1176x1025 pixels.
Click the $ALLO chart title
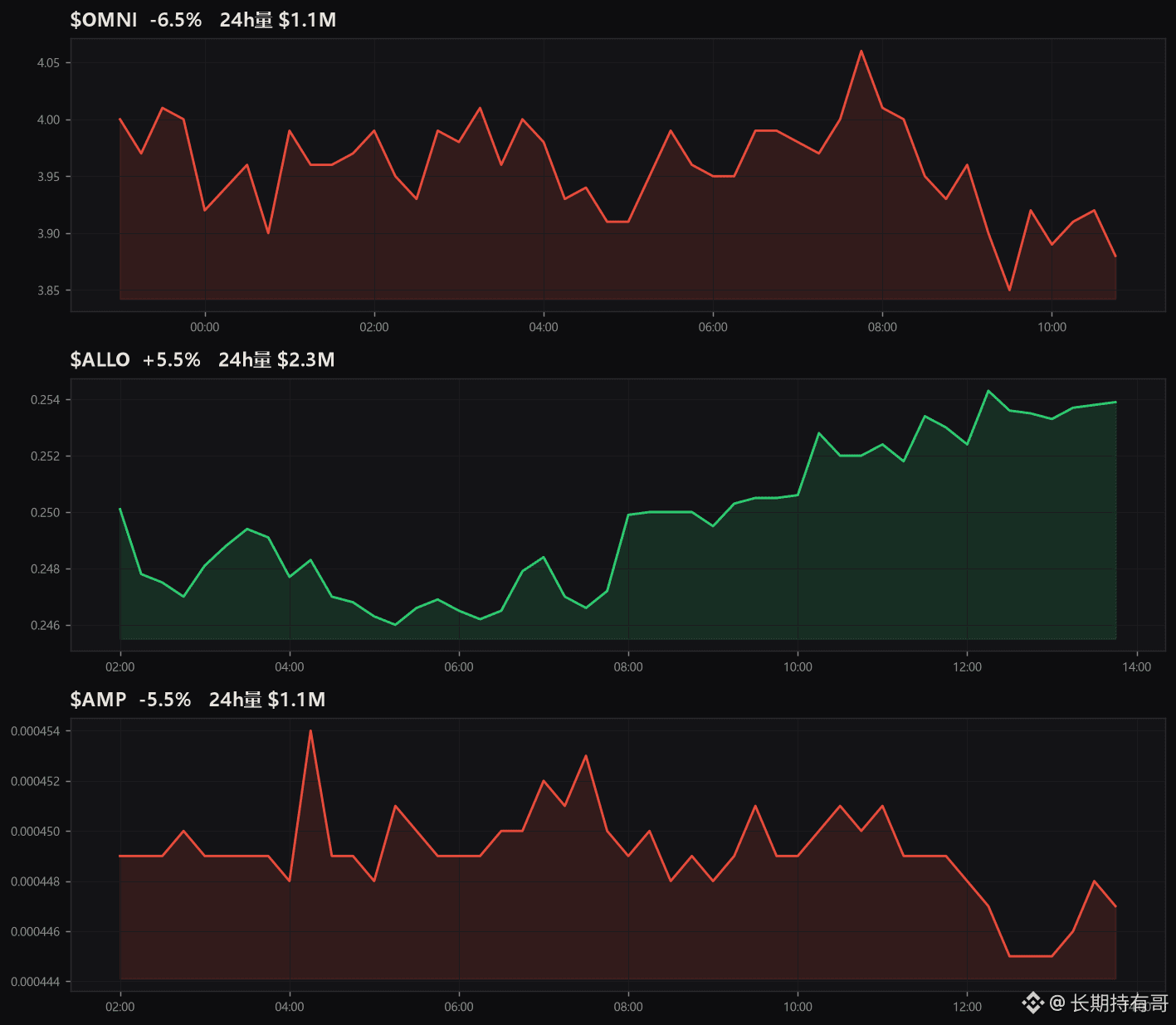[100, 359]
